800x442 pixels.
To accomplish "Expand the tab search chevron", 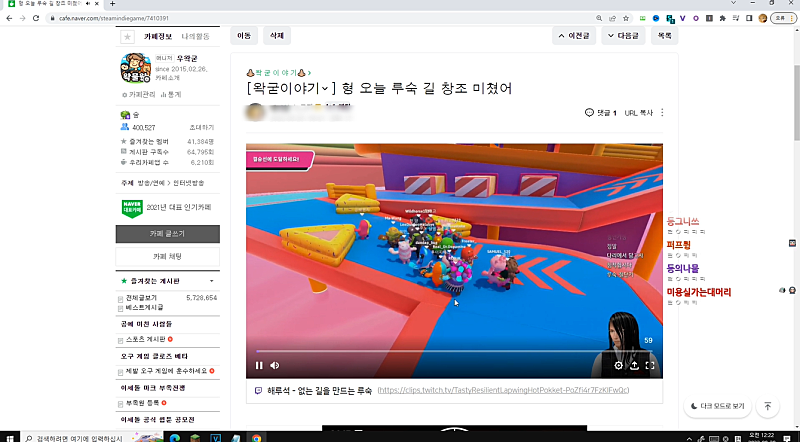I will pyautogui.click(x=734, y=3).
